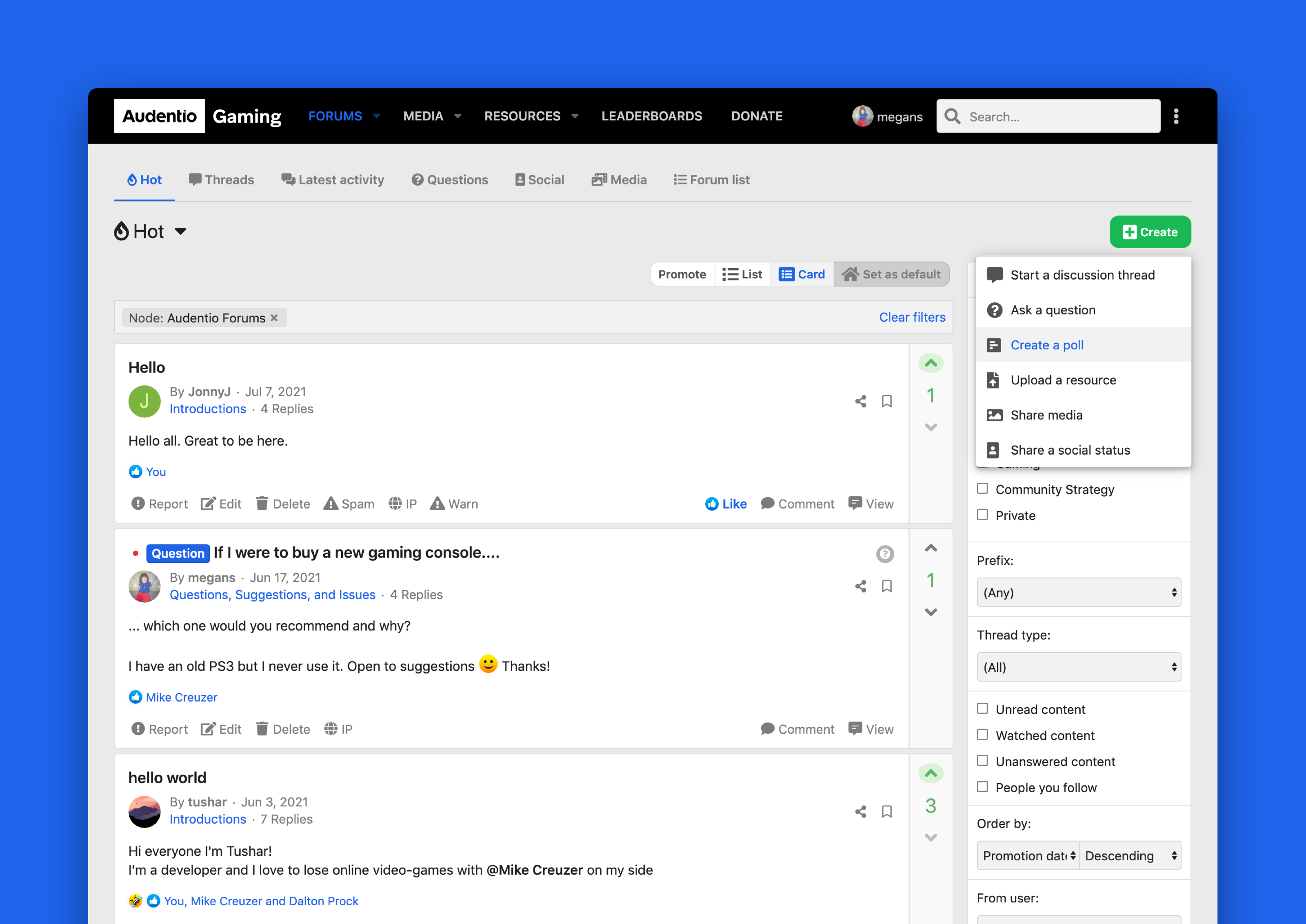Viewport: 1306px width, 924px height.
Task: Click share icon on Hello thread
Action: 860,401
